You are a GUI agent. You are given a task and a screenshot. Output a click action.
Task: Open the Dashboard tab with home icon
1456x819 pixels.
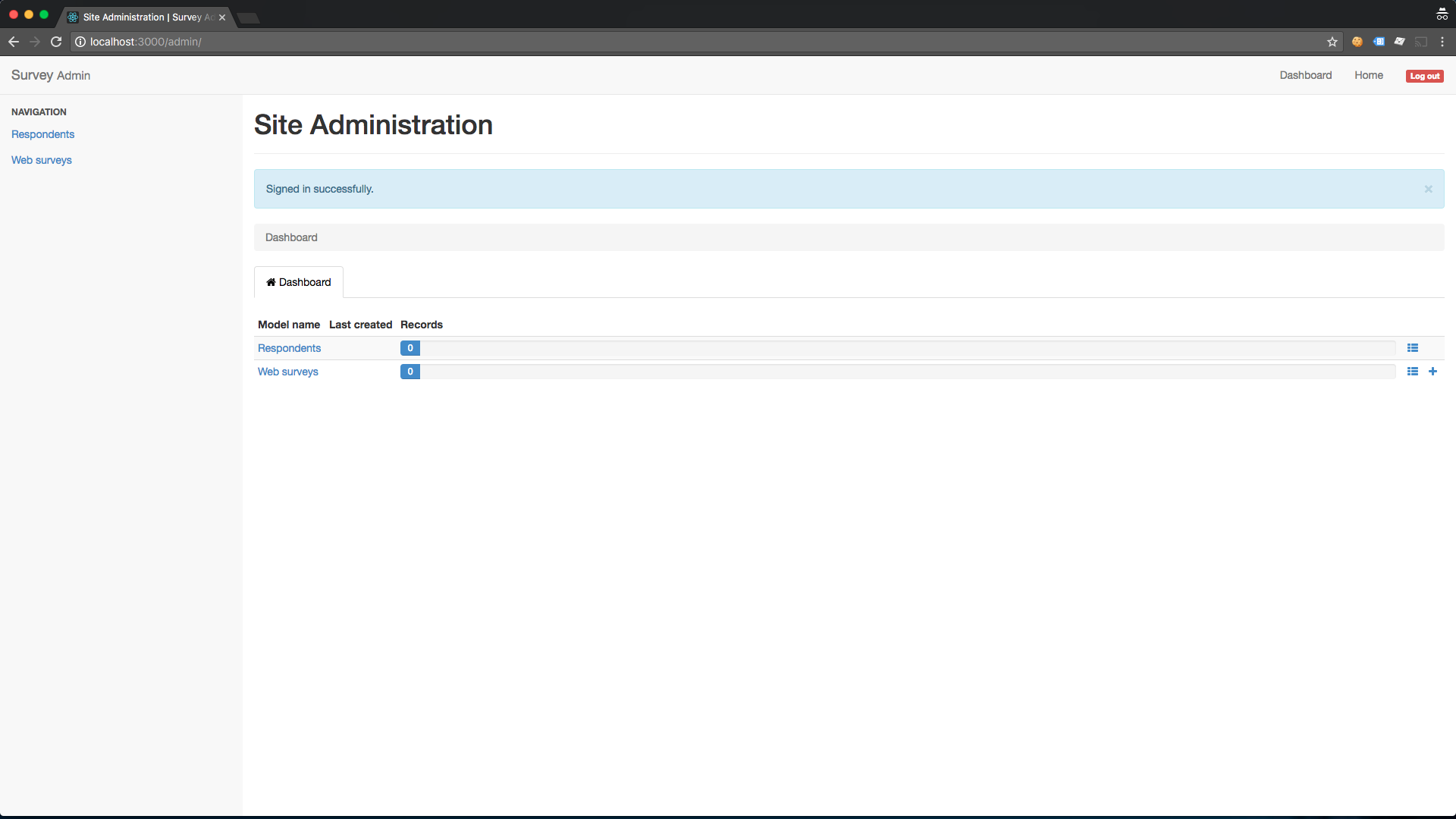(x=299, y=282)
